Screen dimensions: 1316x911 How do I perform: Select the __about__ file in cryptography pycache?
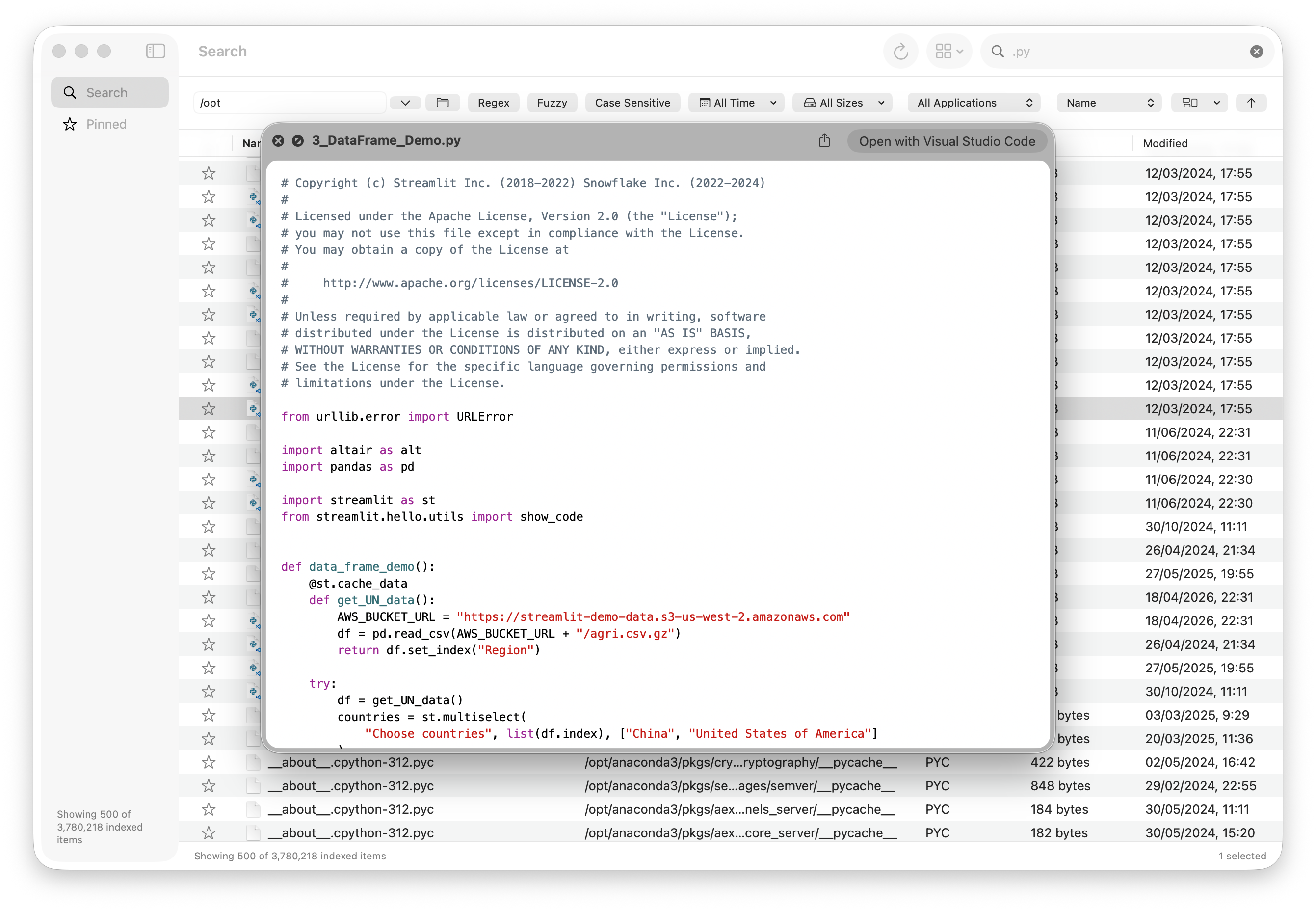pyautogui.click(x=351, y=762)
